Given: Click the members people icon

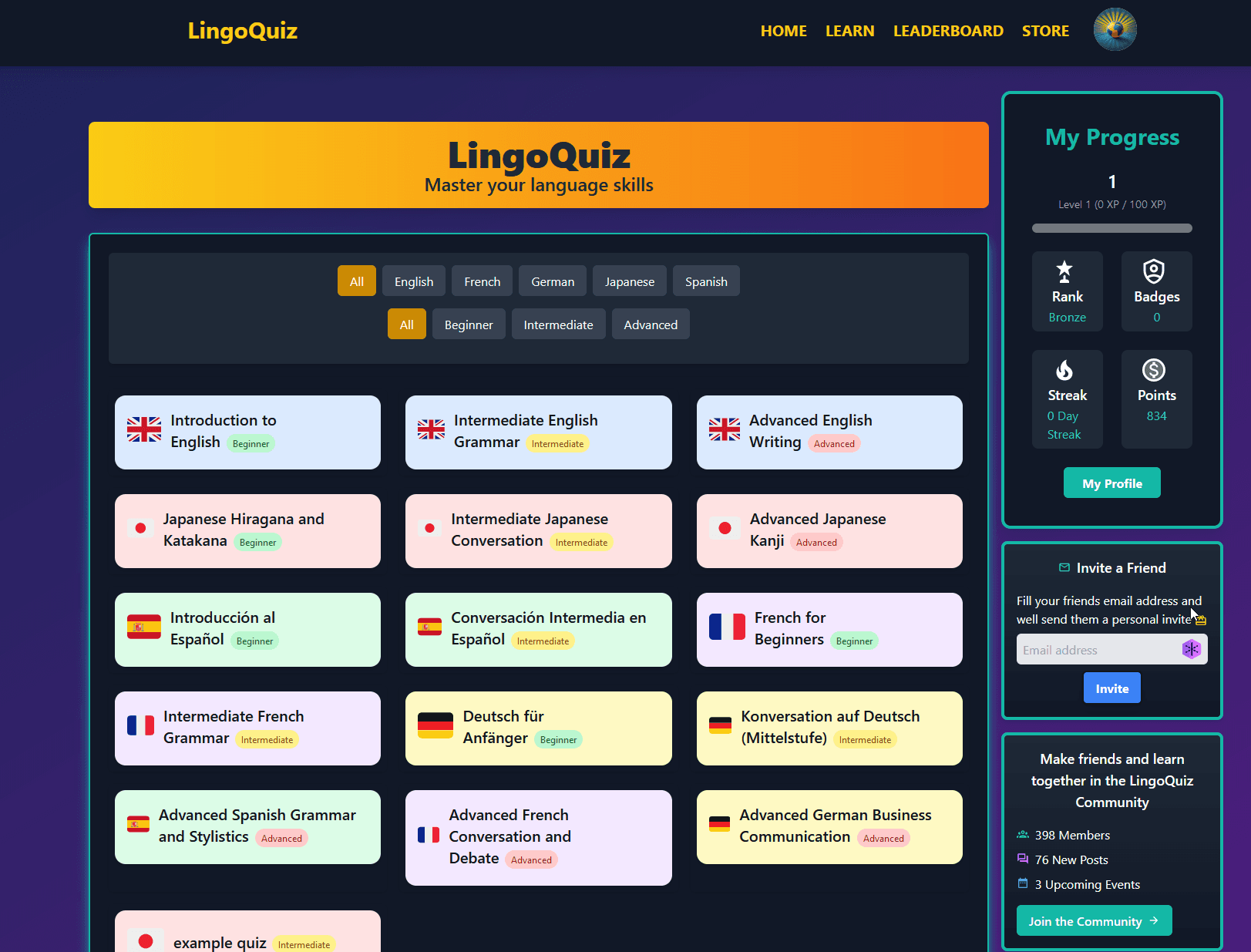Looking at the screenshot, I should tap(1023, 835).
